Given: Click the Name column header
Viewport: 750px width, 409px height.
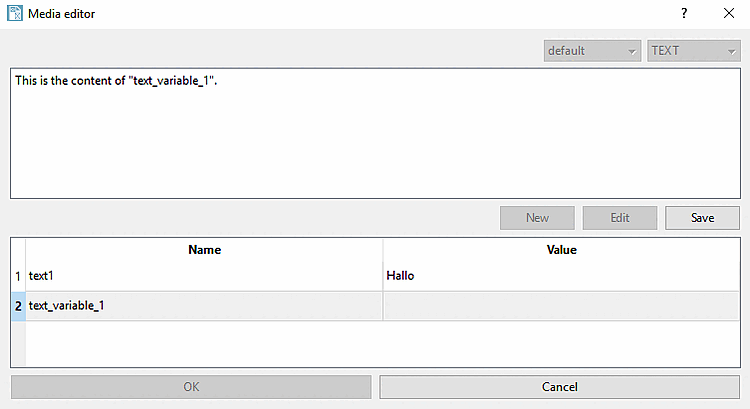Looking at the screenshot, I should tap(204, 250).
